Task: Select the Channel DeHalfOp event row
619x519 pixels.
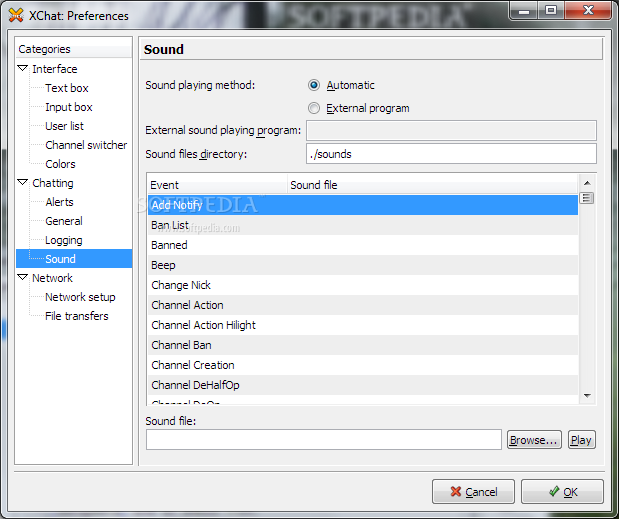Action: [363, 385]
